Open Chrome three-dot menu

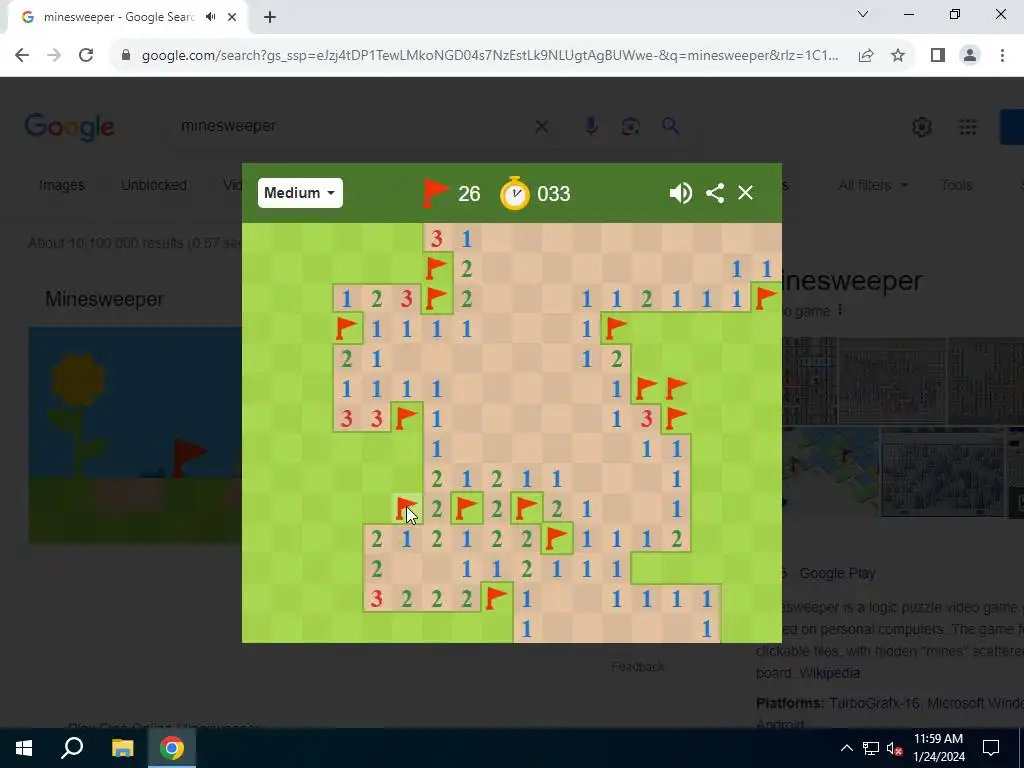point(1002,56)
